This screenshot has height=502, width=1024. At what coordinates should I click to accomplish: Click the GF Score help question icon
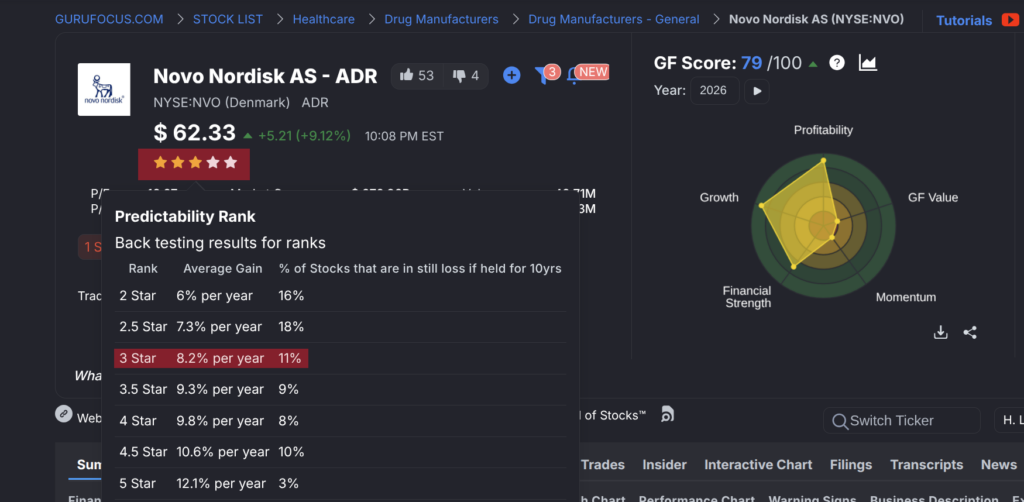tap(837, 63)
